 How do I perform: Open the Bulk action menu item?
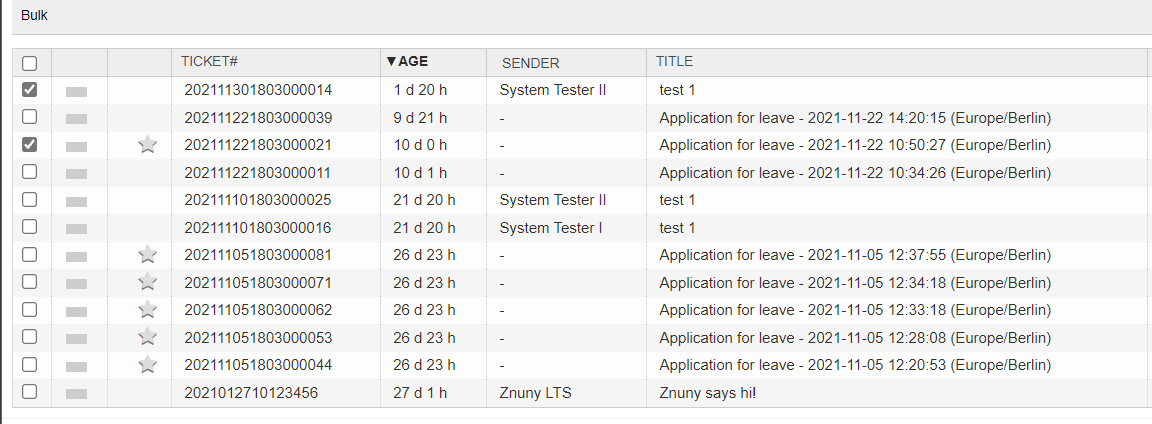tap(34, 16)
